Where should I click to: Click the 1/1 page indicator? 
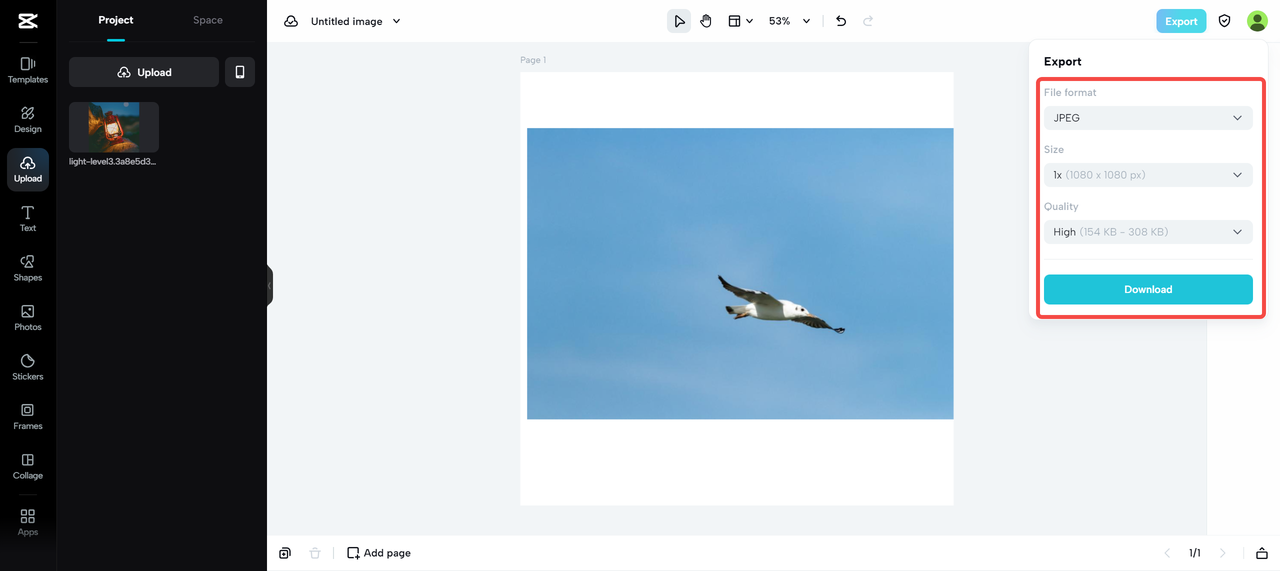[x=1194, y=553]
